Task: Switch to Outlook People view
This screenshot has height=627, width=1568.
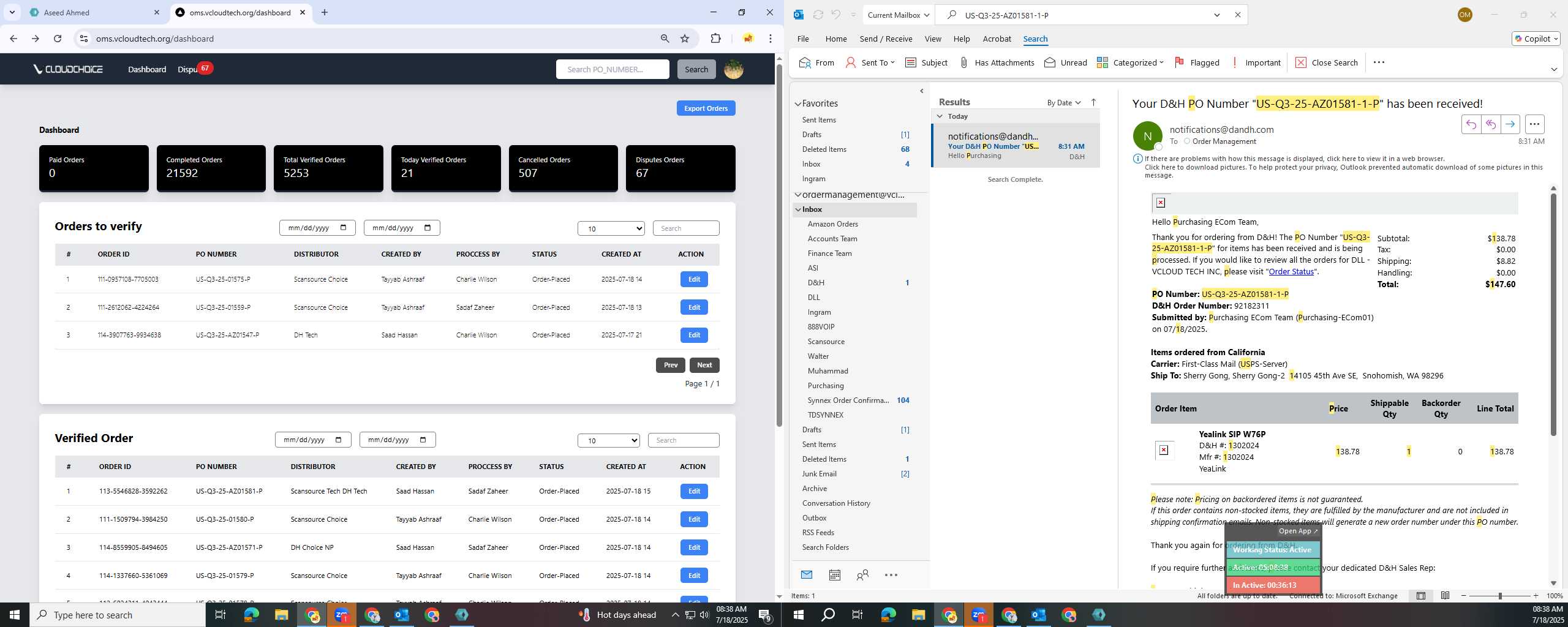Action: (862, 575)
